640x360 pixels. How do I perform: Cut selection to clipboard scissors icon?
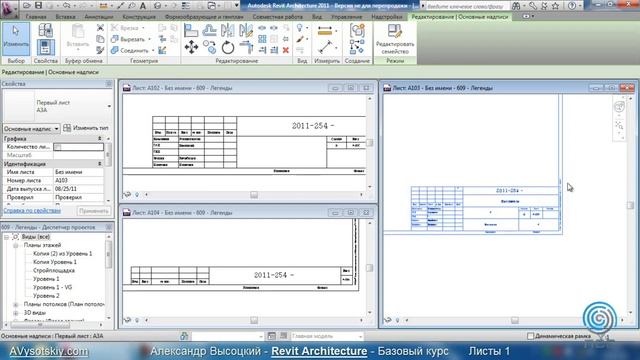100,28
